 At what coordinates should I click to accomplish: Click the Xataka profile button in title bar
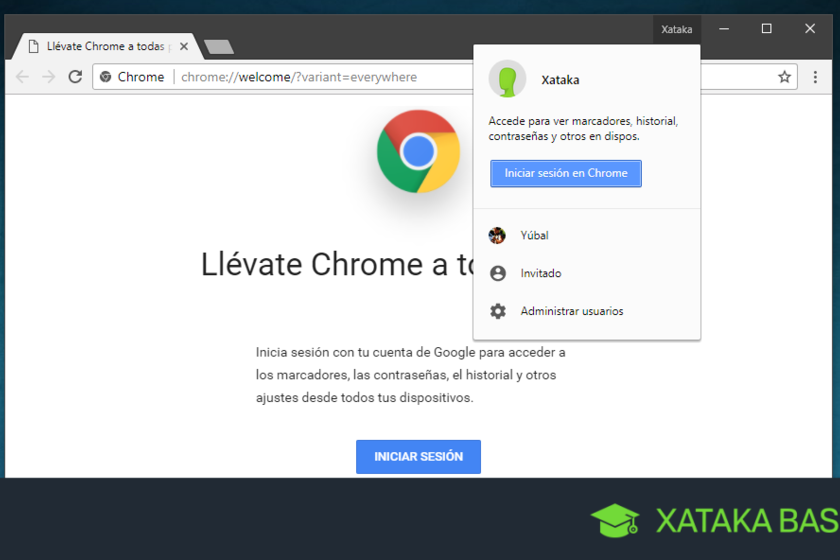[676, 29]
